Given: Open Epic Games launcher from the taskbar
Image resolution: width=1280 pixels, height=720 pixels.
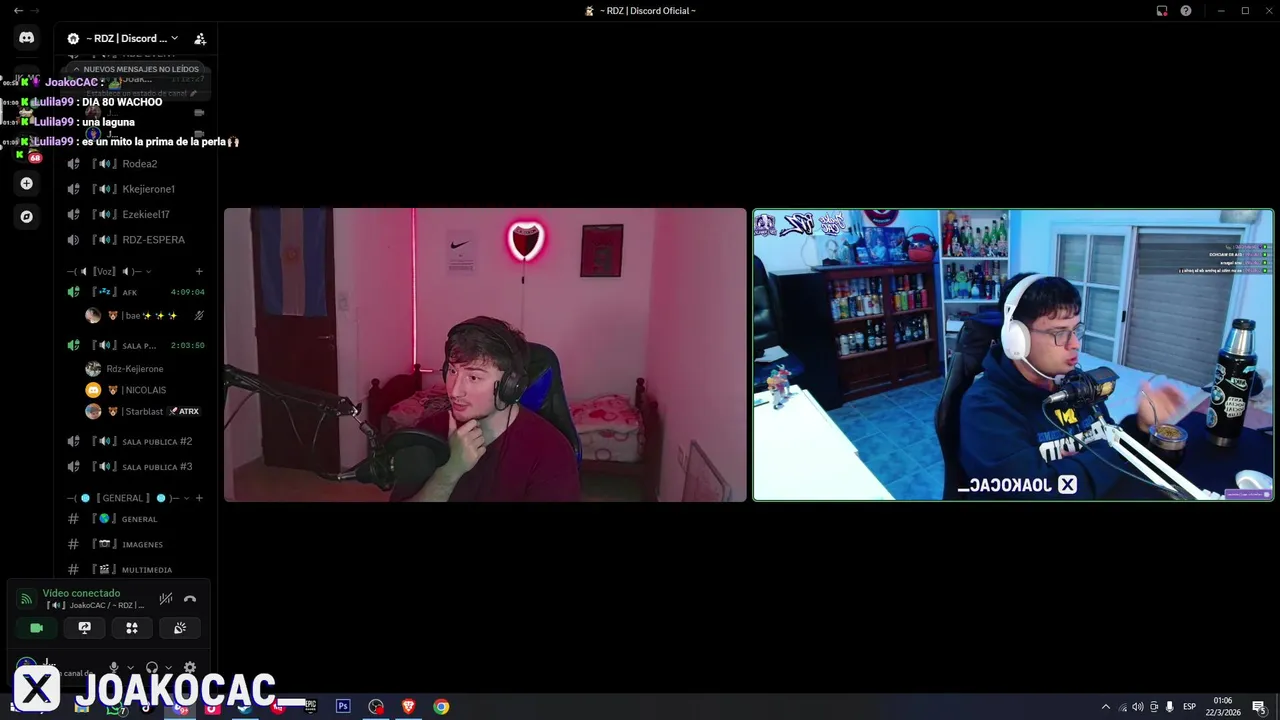Looking at the screenshot, I should point(310,706).
